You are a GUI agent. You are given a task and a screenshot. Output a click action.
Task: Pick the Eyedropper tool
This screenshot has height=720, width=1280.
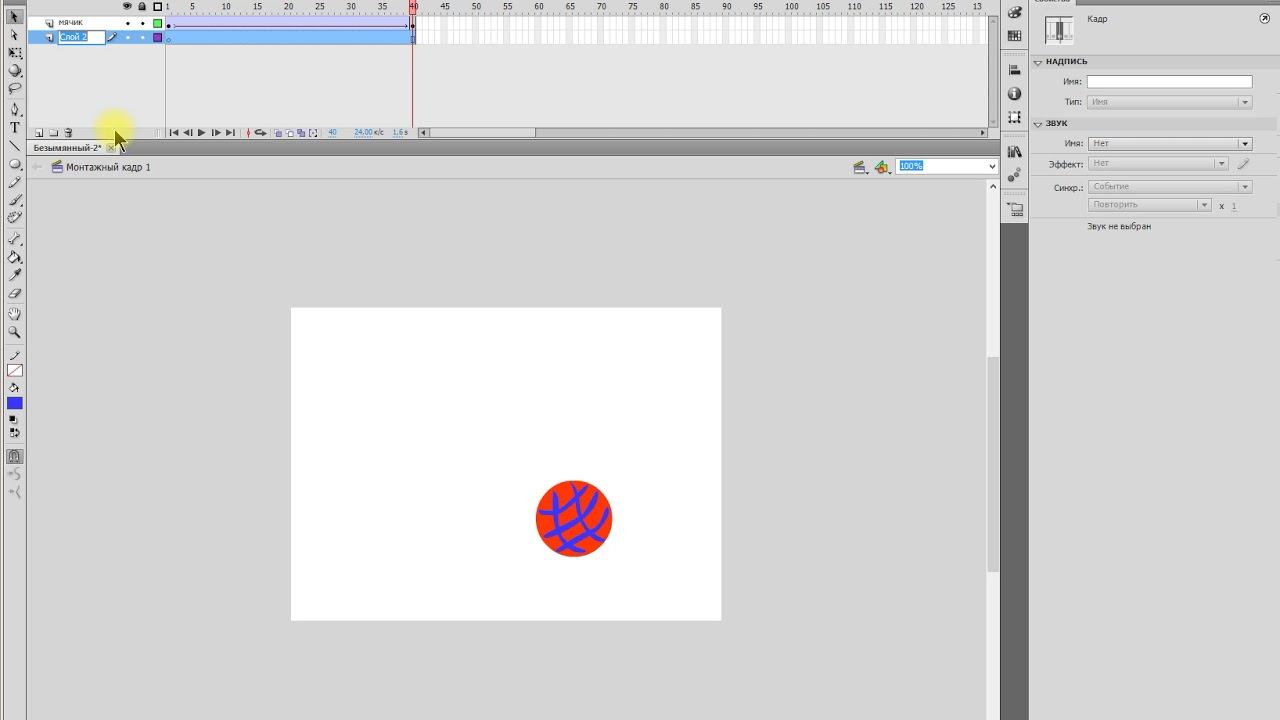(x=14, y=275)
